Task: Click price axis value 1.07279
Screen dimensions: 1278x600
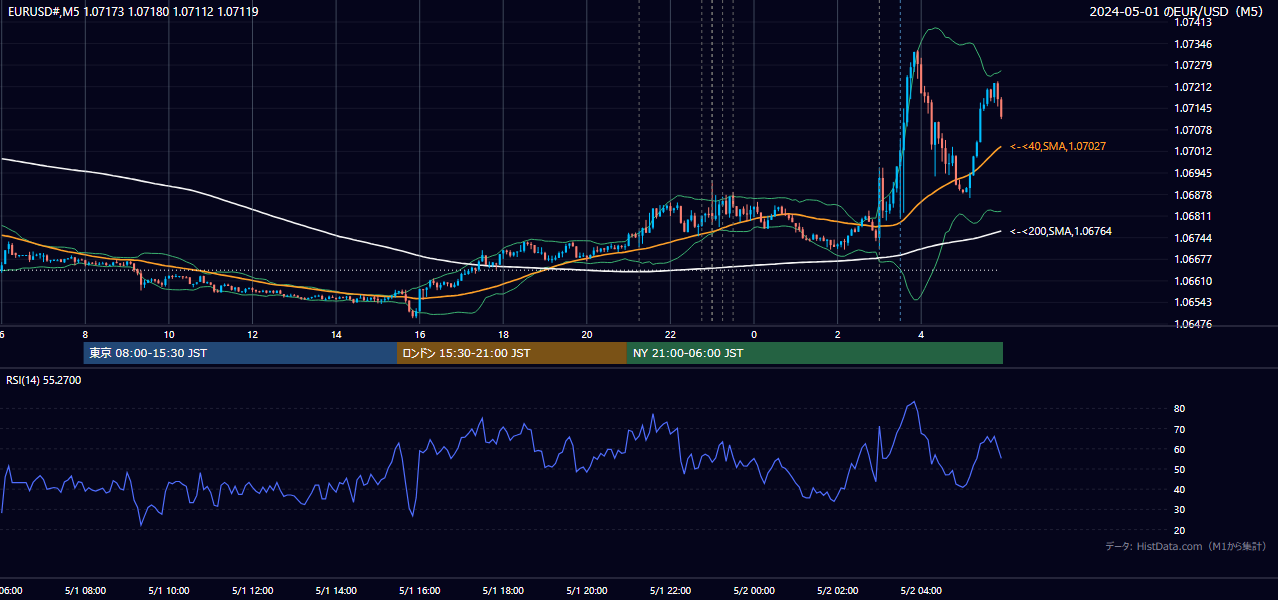Action: [1193, 66]
